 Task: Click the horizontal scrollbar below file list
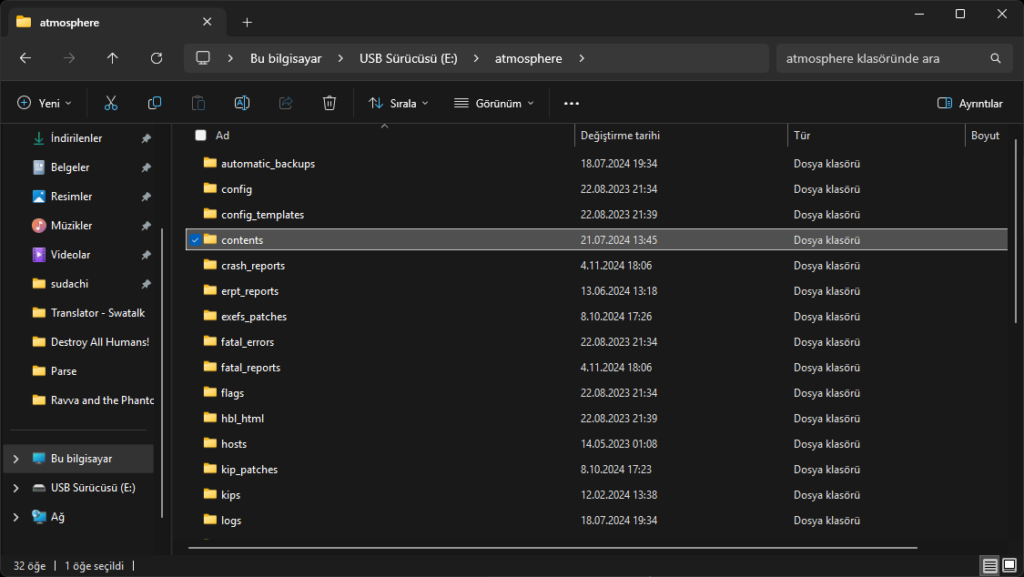[550, 547]
